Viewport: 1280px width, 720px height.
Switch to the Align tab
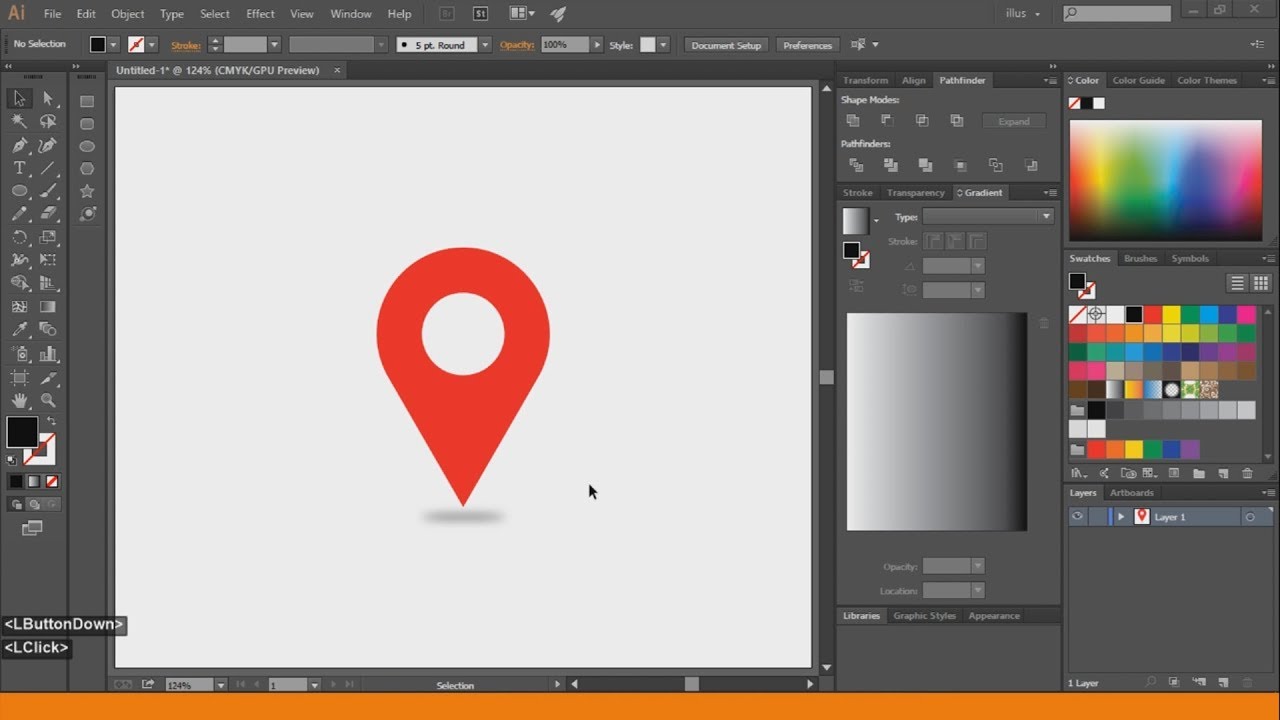(x=914, y=80)
